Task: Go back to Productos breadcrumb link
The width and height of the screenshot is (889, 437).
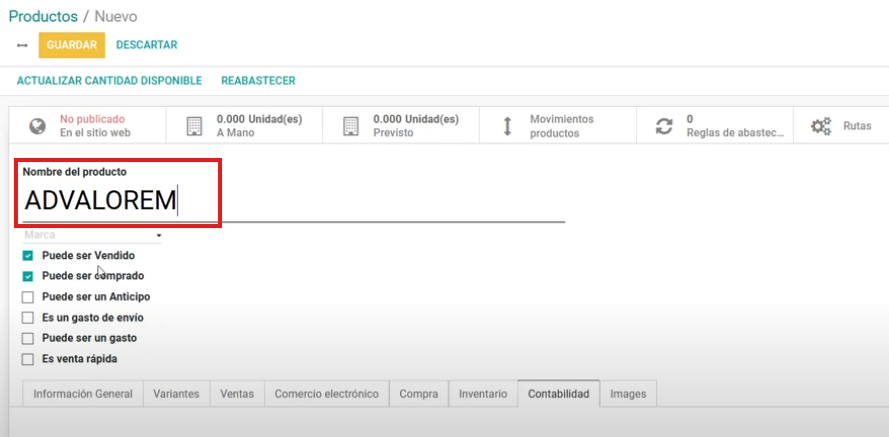Action: coord(43,17)
